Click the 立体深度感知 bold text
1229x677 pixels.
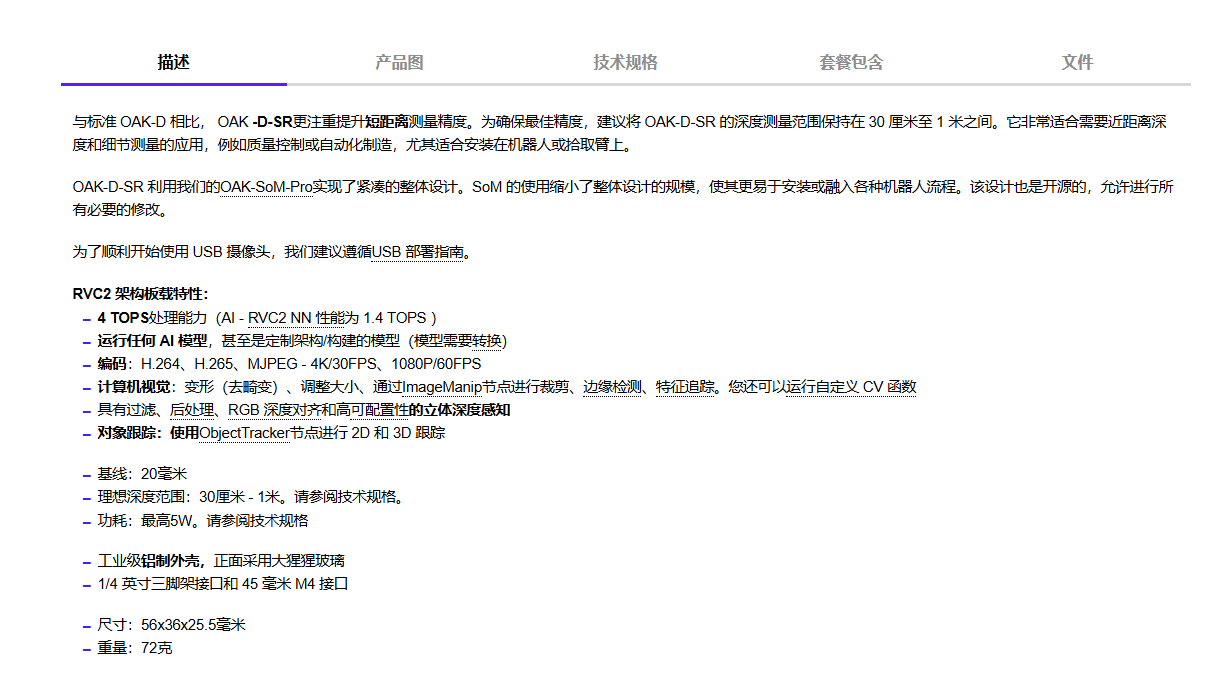point(460,410)
